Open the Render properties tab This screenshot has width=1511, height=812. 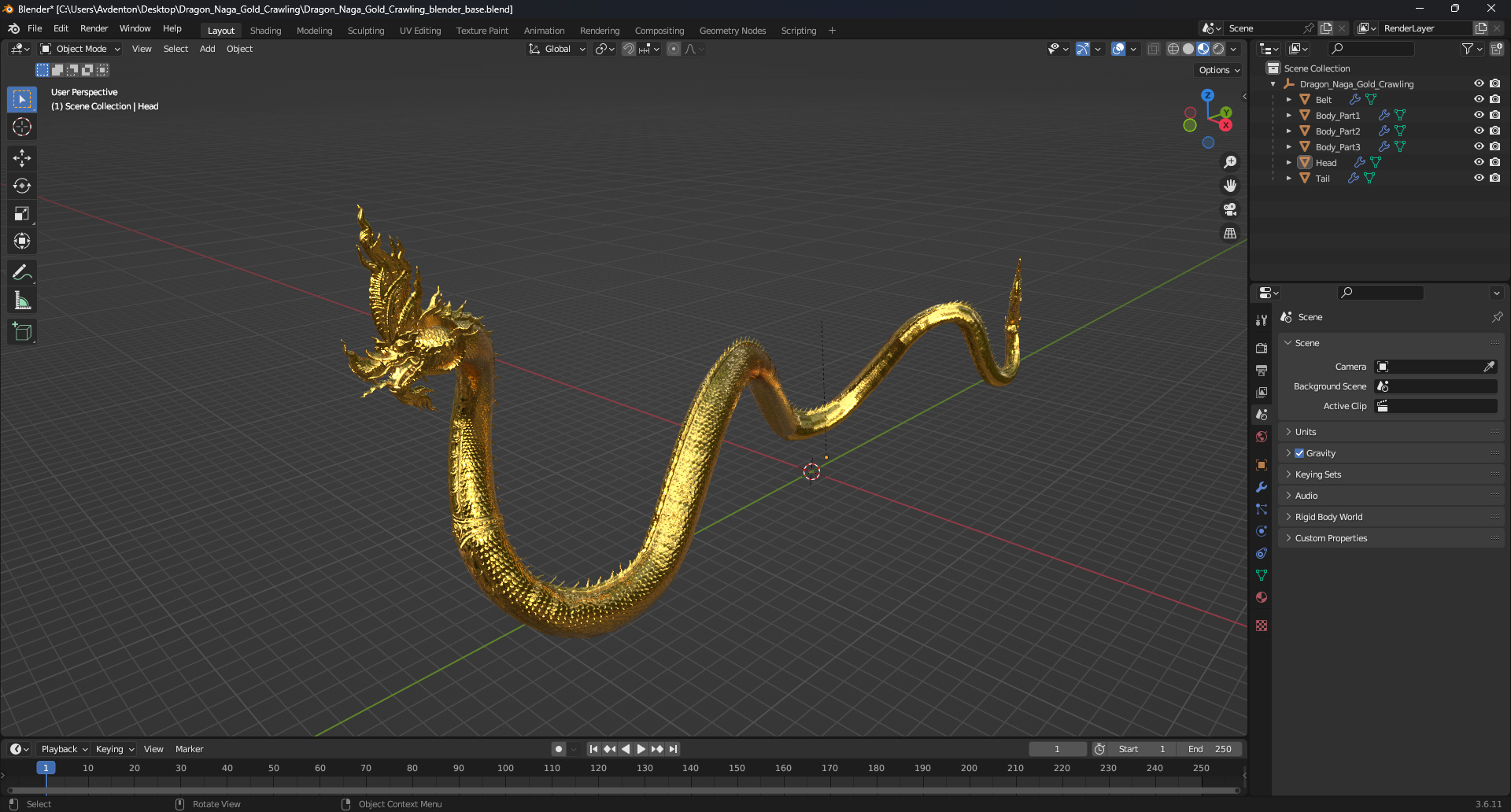pyautogui.click(x=1262, y=348)
